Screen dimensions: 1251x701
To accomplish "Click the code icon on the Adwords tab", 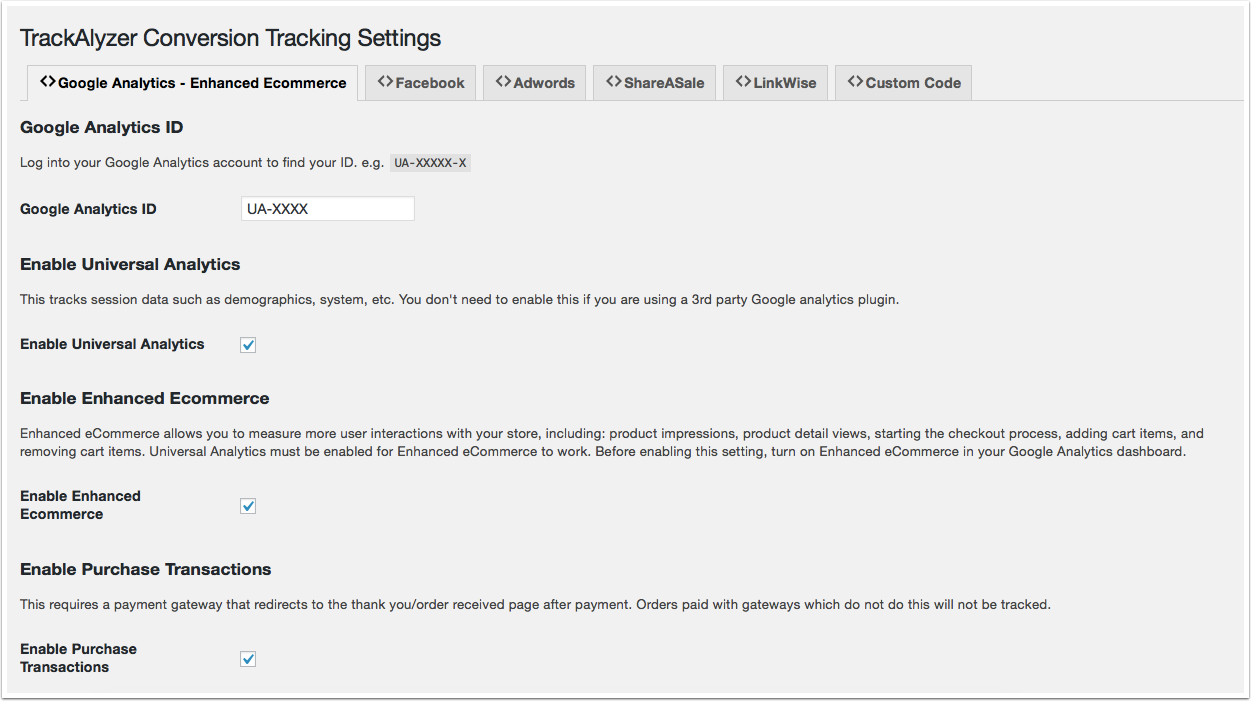I will click(x=503, y=82).
